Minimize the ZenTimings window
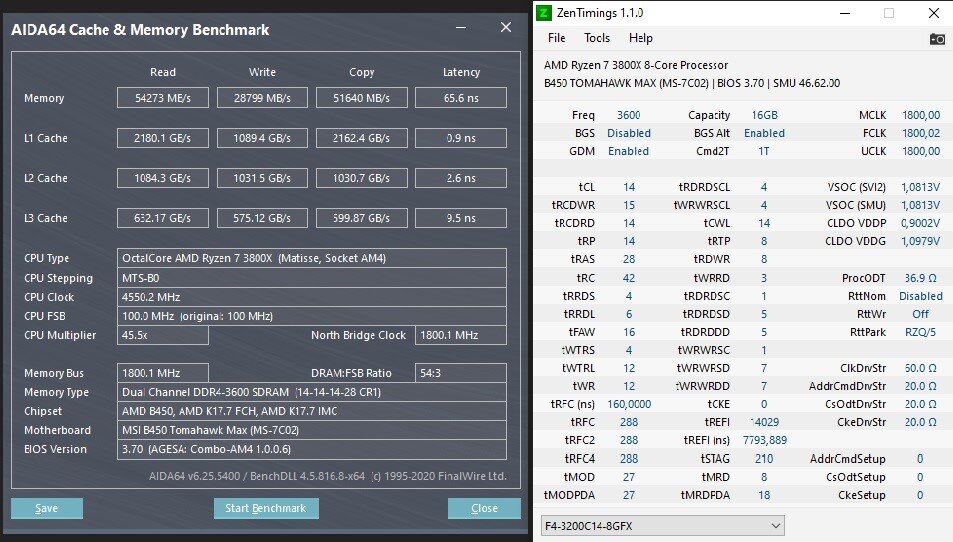This screenshot has width=953, height=542. [845, 13]
